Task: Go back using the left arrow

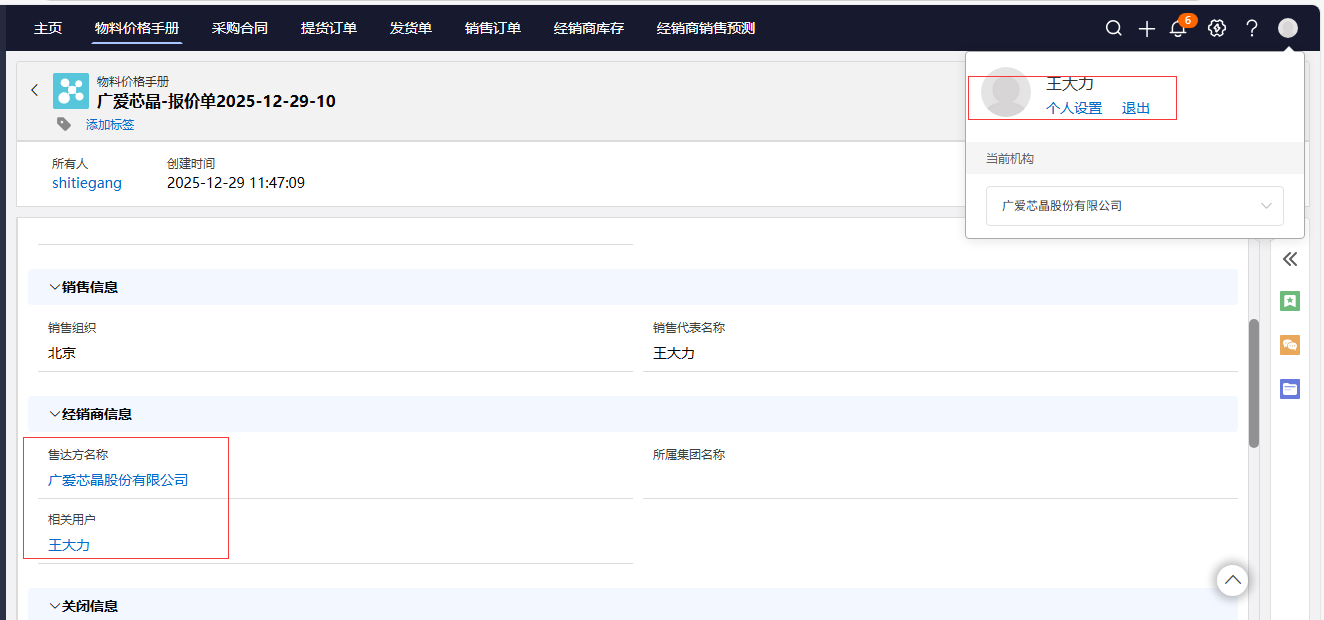Action: pyautogui.click(x=34, y=90)
